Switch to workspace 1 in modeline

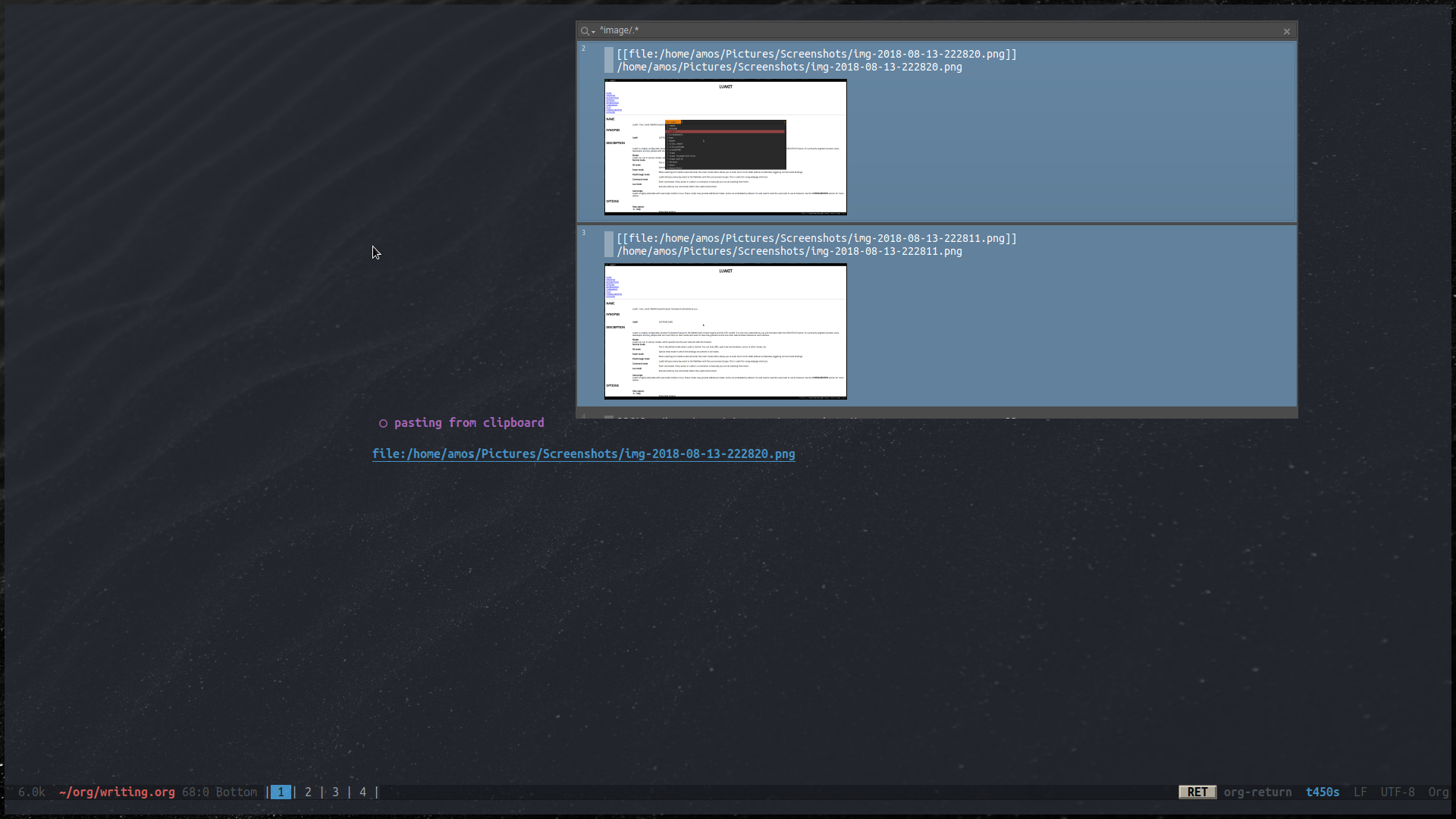click(281, 792)
